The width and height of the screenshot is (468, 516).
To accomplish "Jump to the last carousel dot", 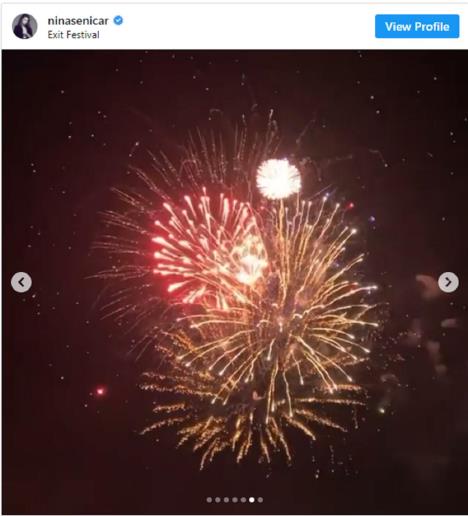I will (260, 500).
